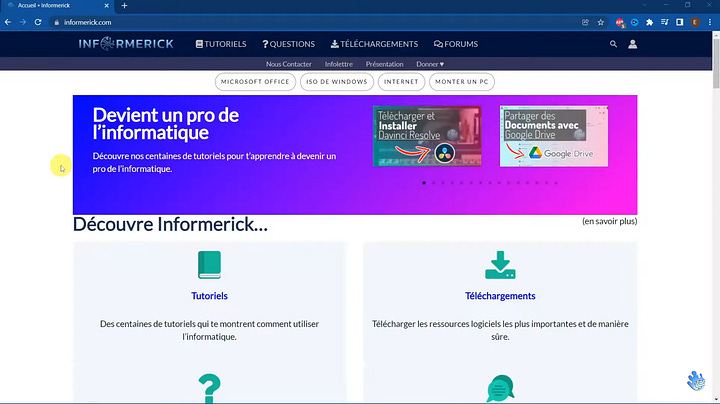Open the Google Drive tutorial thumbnail
The width and height of the screenshot is (720, 404).
click(x=554, y=136)
